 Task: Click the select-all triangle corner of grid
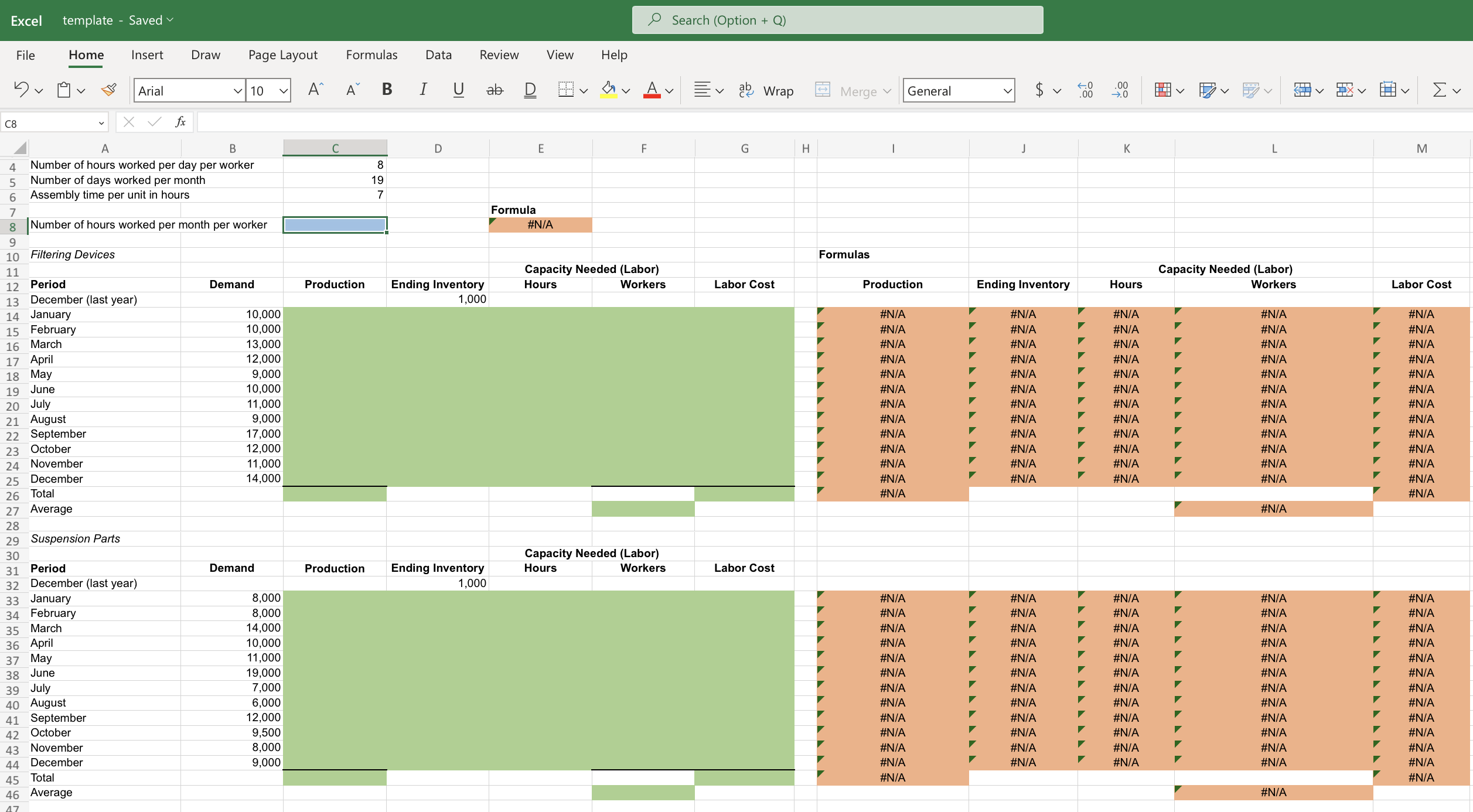20,148
